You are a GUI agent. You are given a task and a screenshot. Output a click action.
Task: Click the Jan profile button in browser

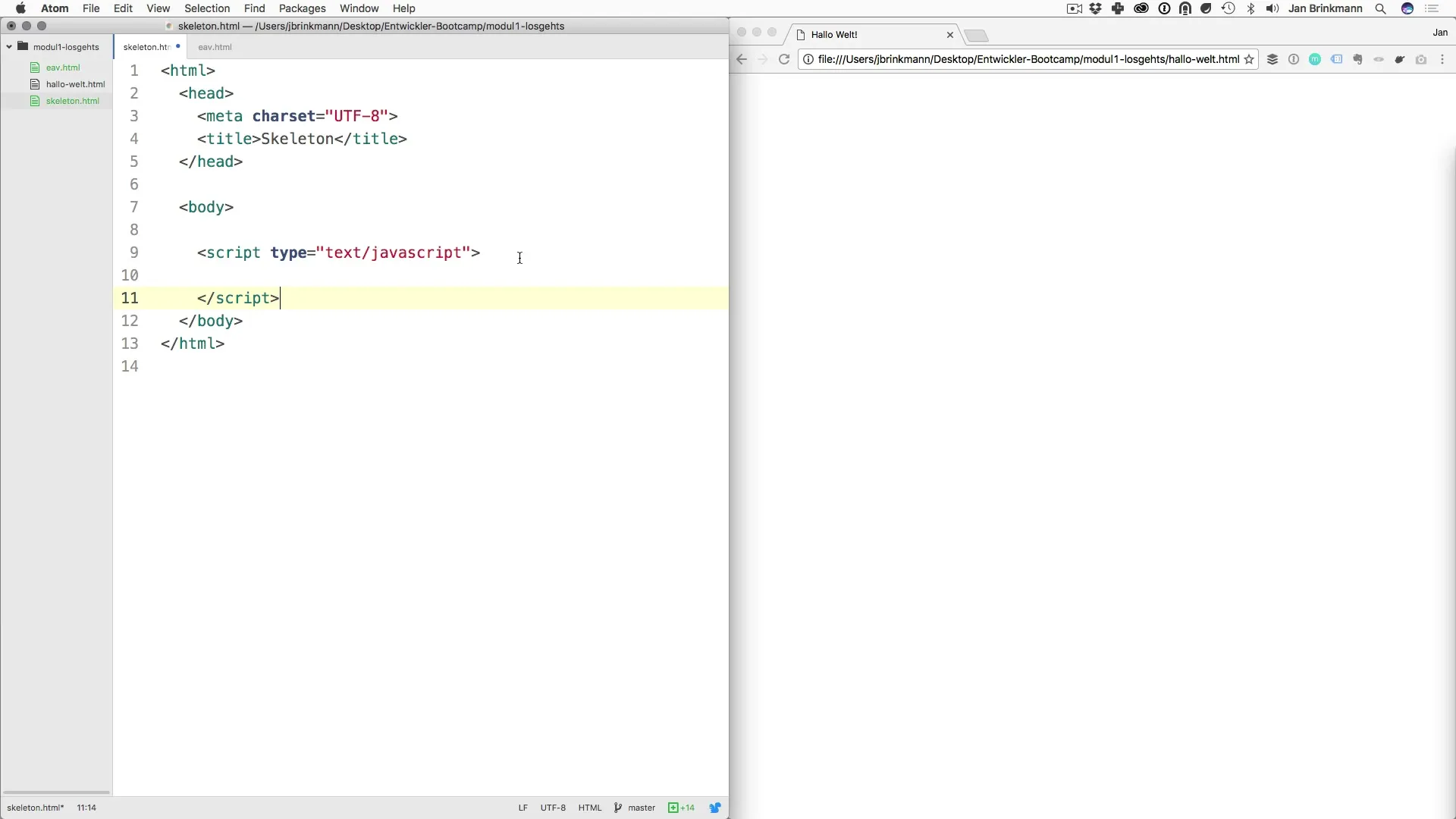[x=1440, y=33]
